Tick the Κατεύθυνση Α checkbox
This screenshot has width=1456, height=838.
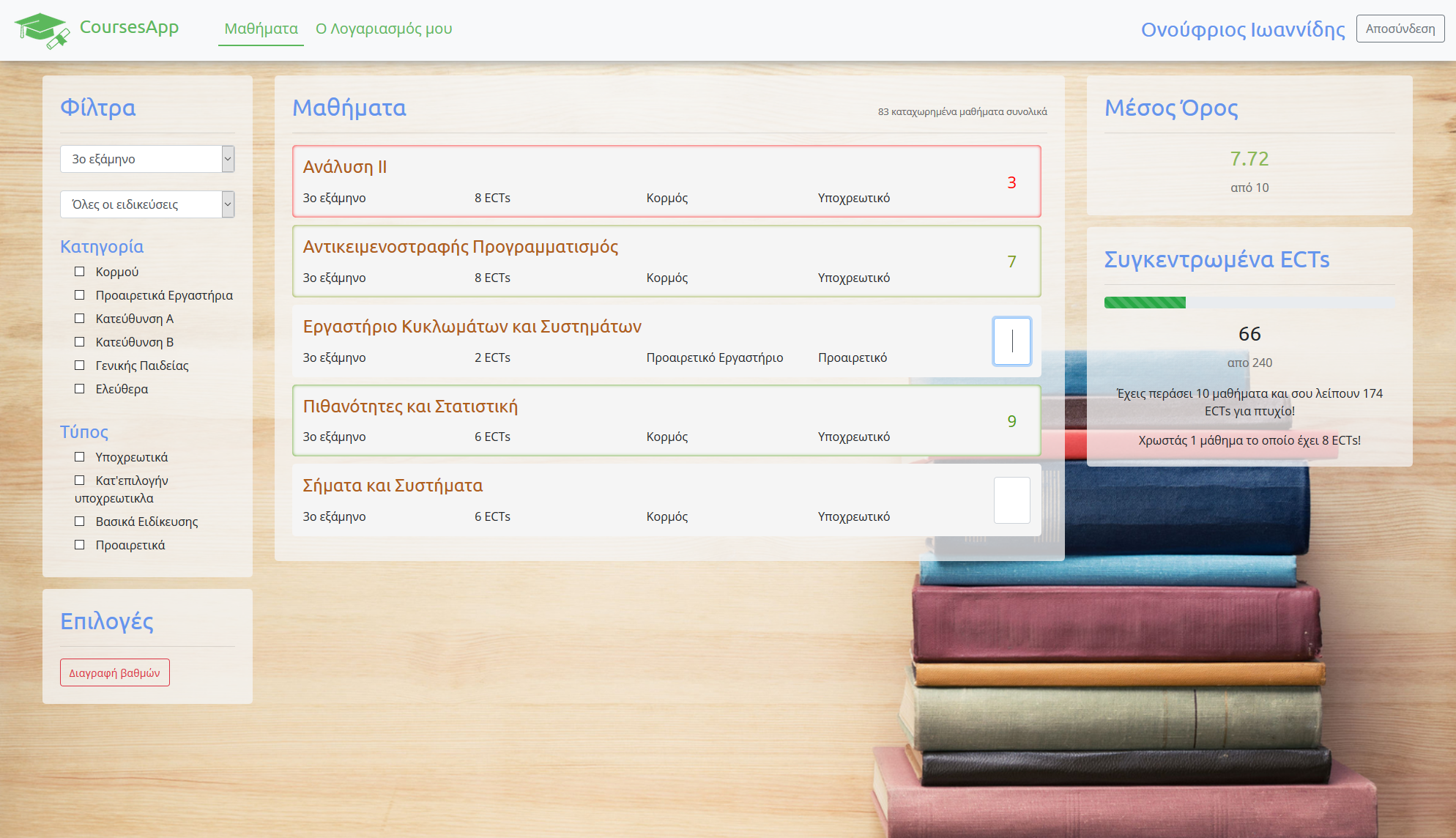tap(80, 319)
